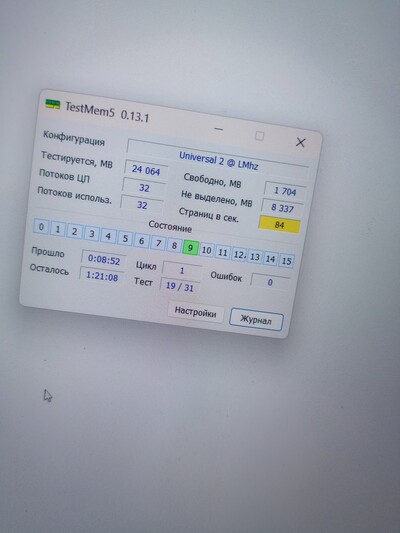The width and height of the screenshot is (400, 533).
Task: Click the Свободно MB value 1 704
Action: coord(285,191)
